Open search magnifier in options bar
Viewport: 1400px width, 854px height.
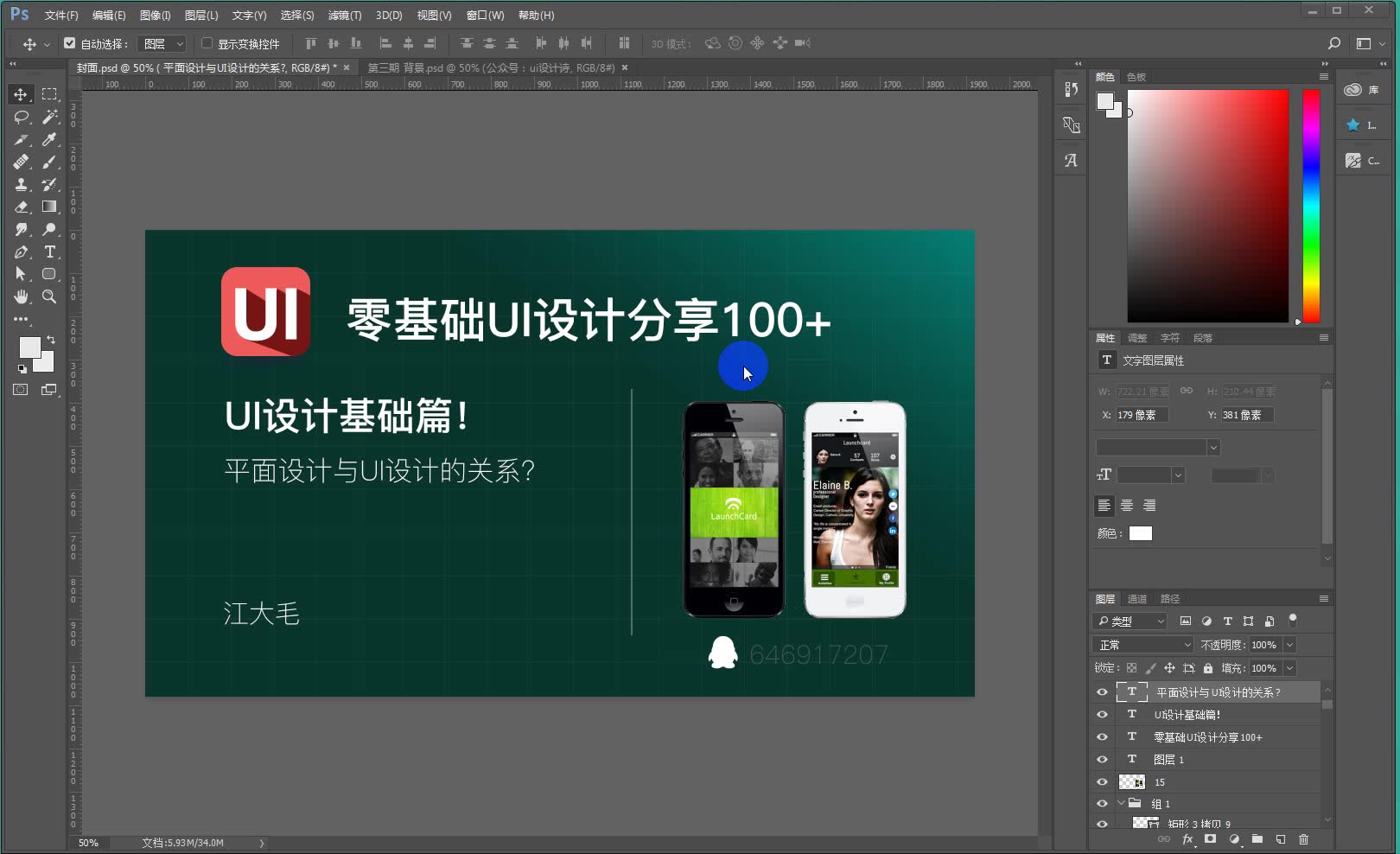[1334, 43]
